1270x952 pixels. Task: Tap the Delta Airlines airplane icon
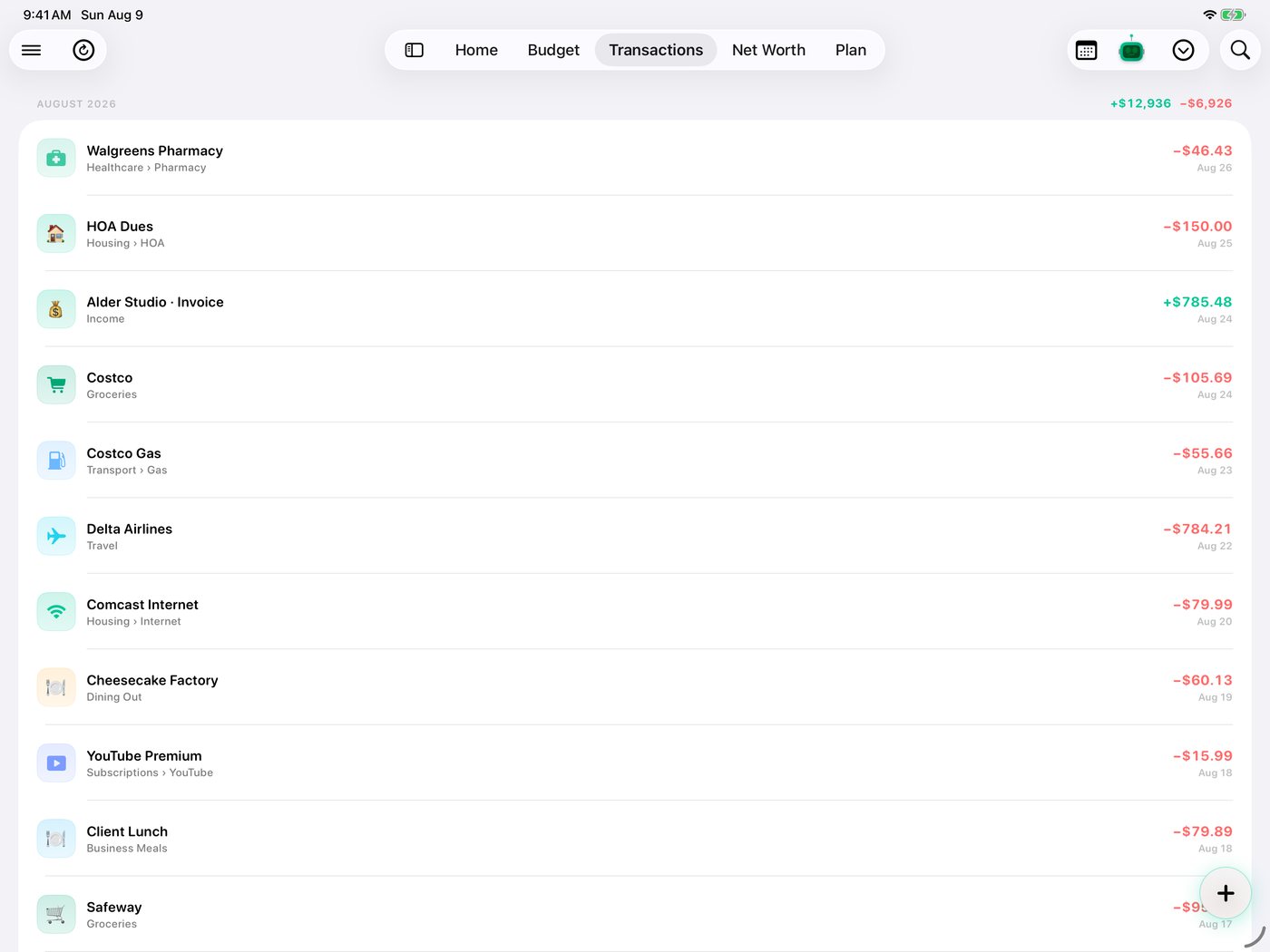56,536
